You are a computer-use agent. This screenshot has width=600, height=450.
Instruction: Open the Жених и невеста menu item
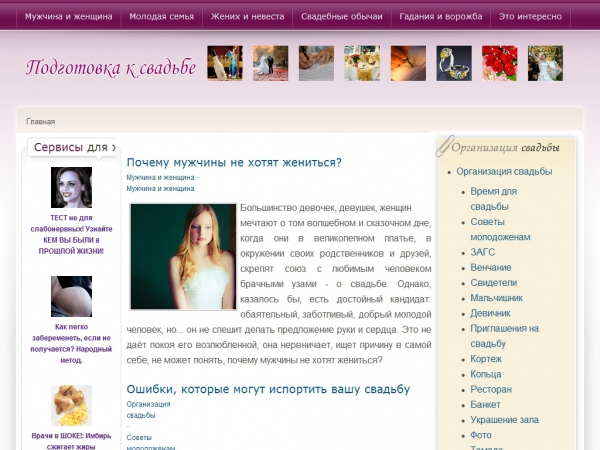[247, 16]
